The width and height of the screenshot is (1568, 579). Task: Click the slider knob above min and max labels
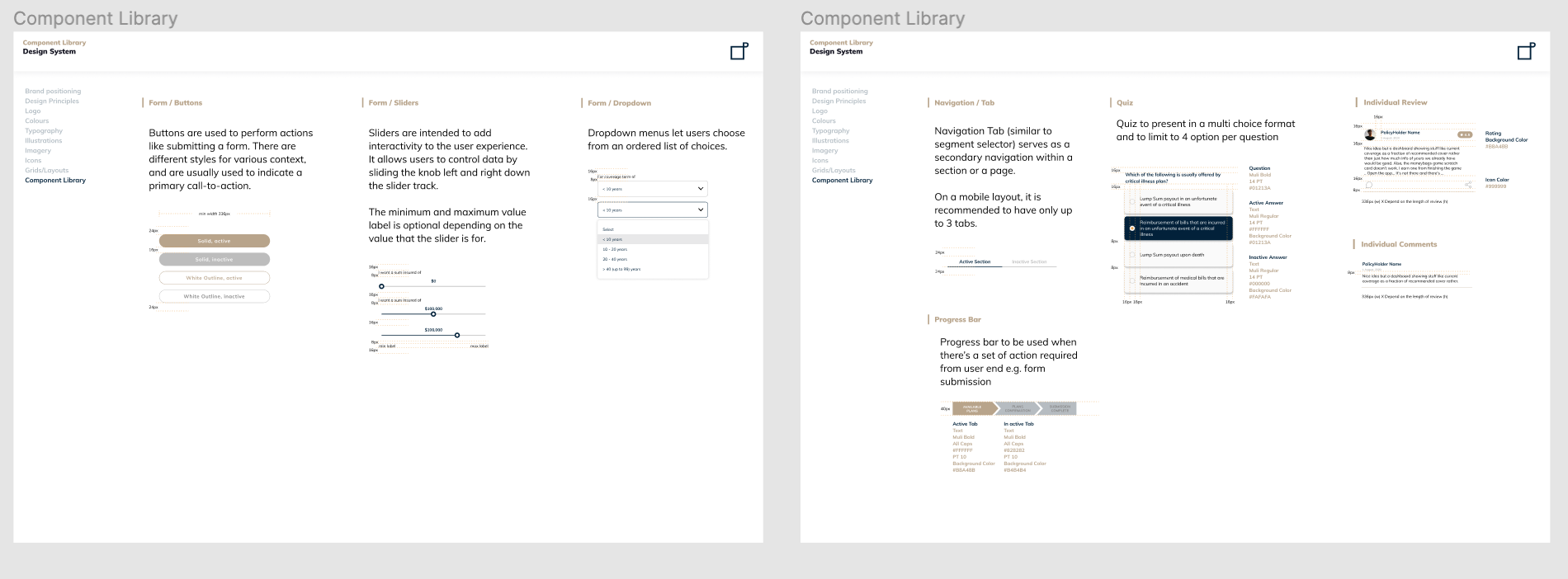(x=457, y=335)
